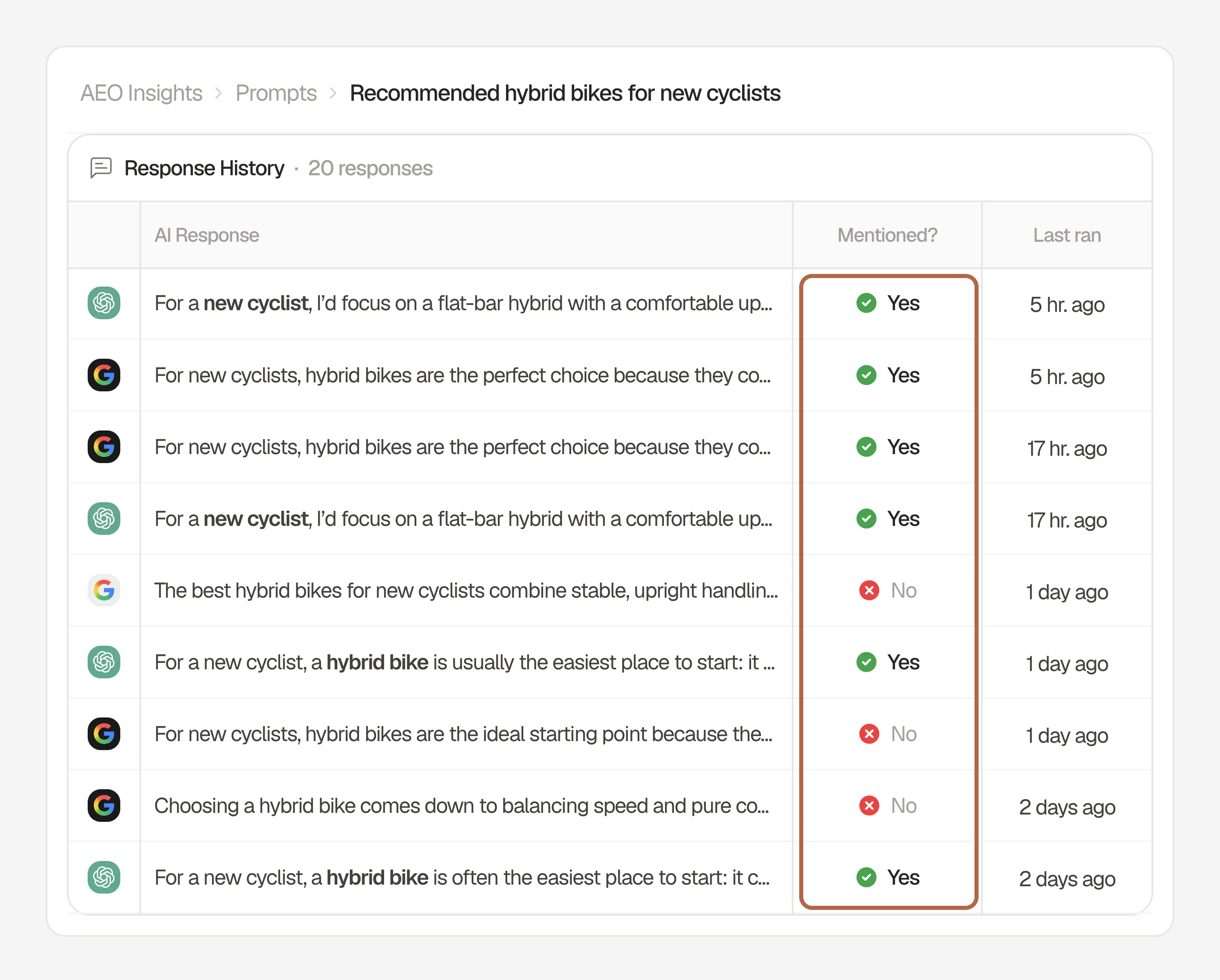This screenshot has width=1220, height=980.
Task: Select the current page title breadcrumb
Action: (x=565, y=93)
